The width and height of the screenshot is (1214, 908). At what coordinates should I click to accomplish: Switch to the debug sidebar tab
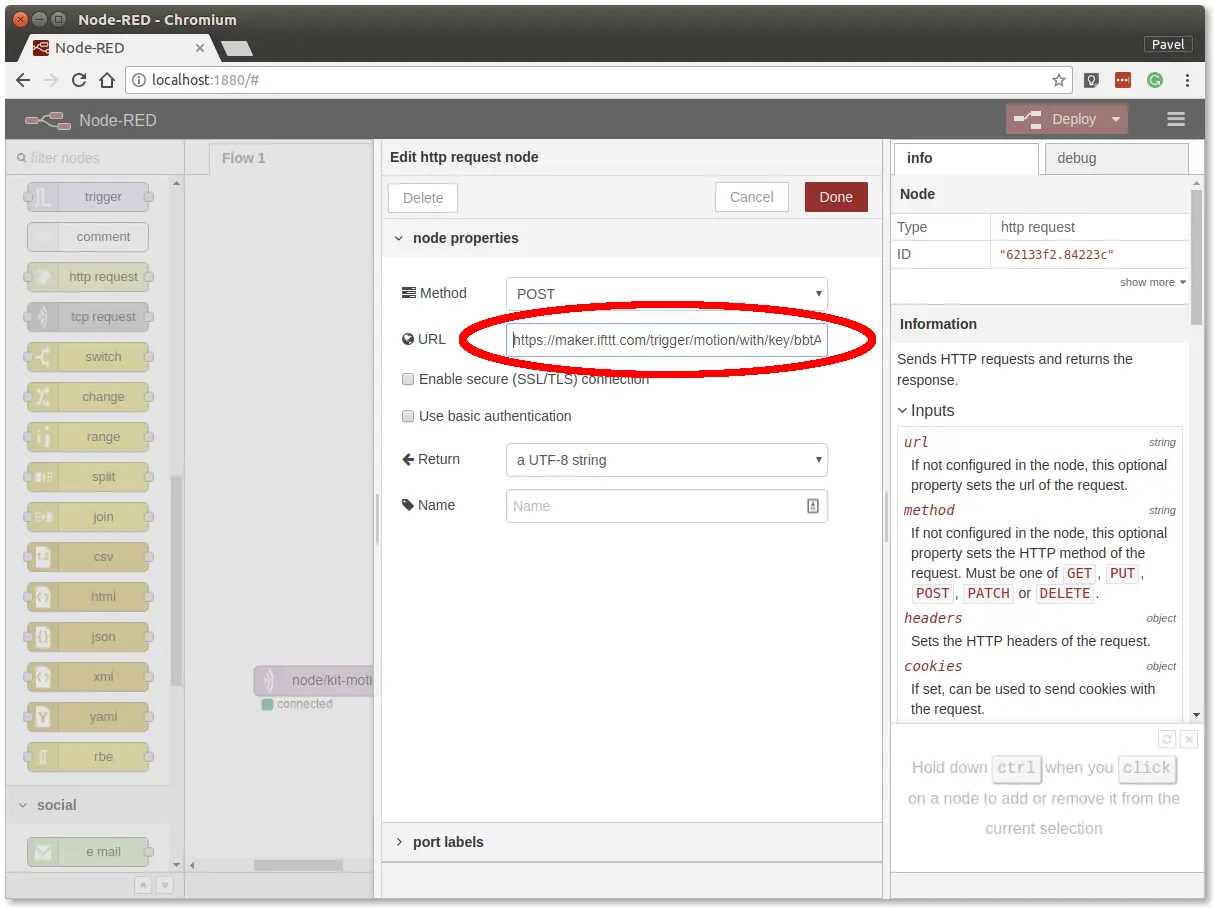(1115, 158)
